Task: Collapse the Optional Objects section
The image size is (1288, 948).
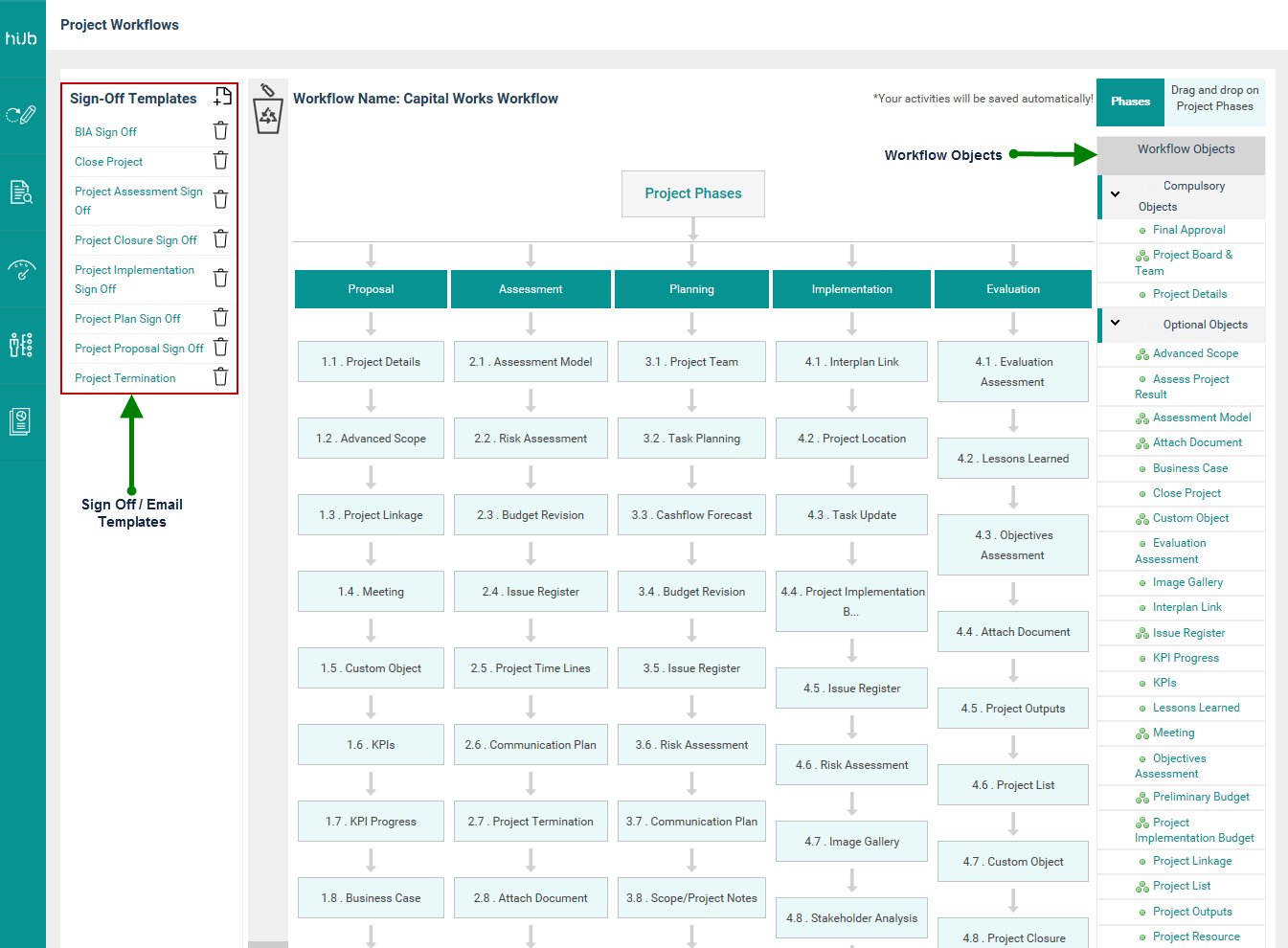Action: [1115, 324]
